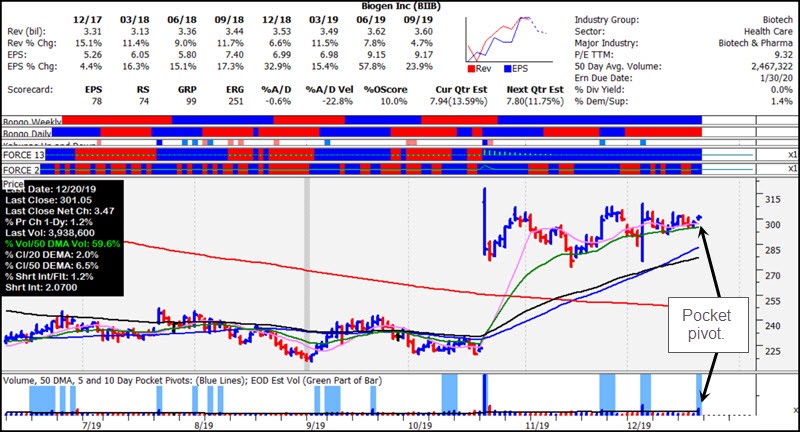The height and width of the screenshot is (432, 800).
Task: Select the 06/19 quarter column header
Action: click(x=371, y=20)
